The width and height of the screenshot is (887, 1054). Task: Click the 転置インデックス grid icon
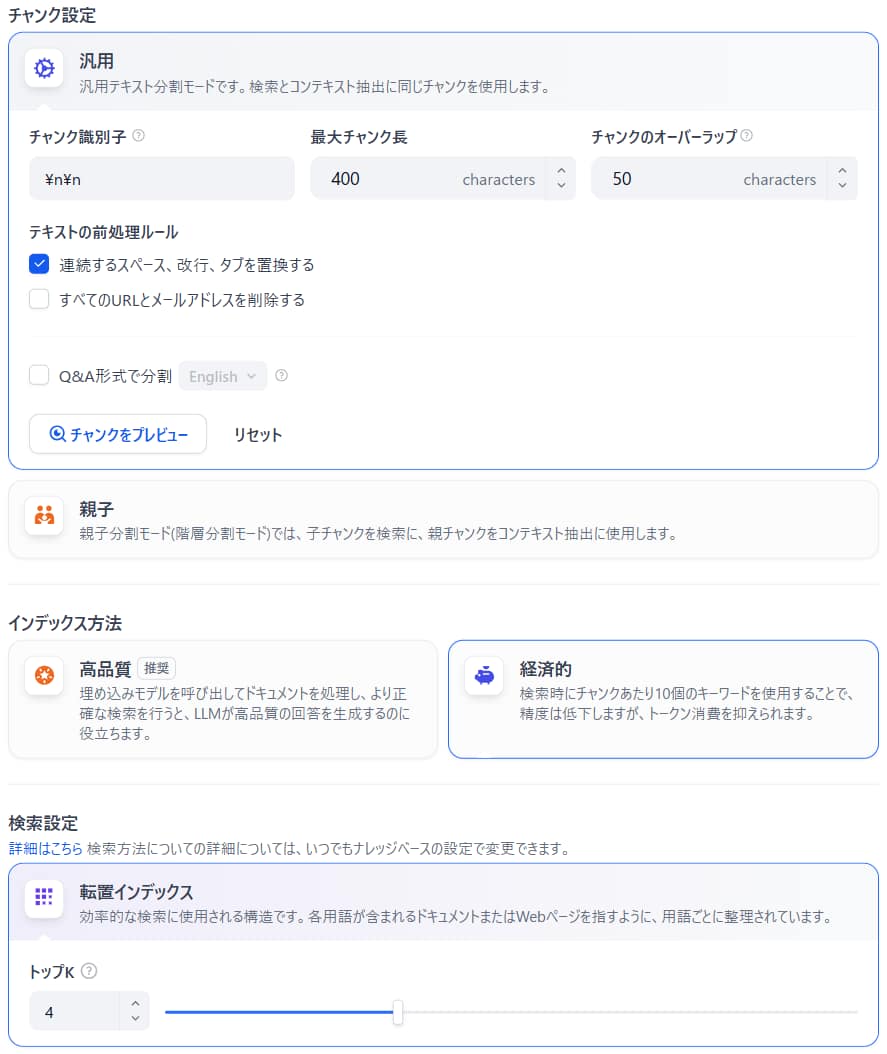click(43, 897)
